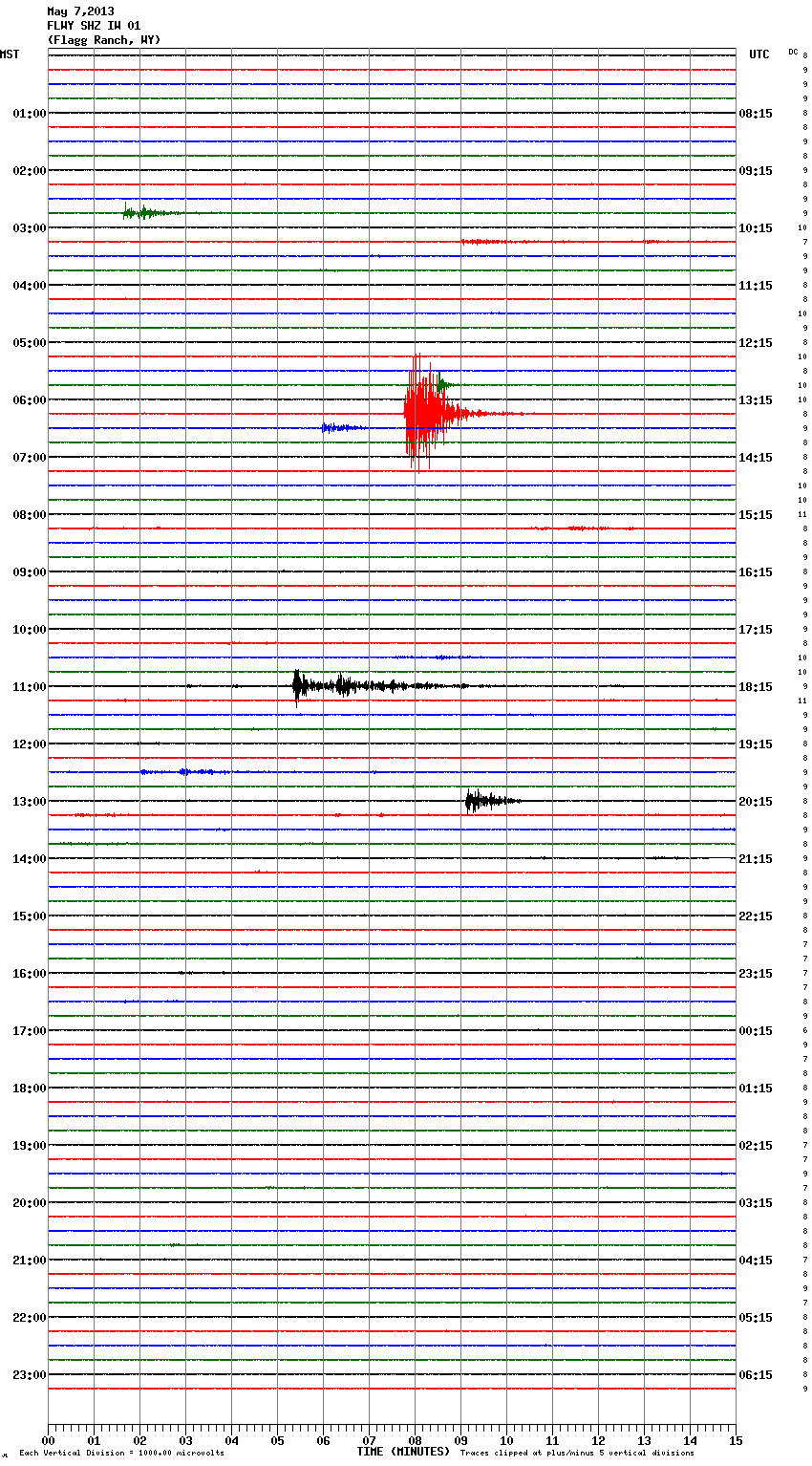Click the date label May 7,2013
This screenshot has height=1466, width=812.
coord(80,11)
